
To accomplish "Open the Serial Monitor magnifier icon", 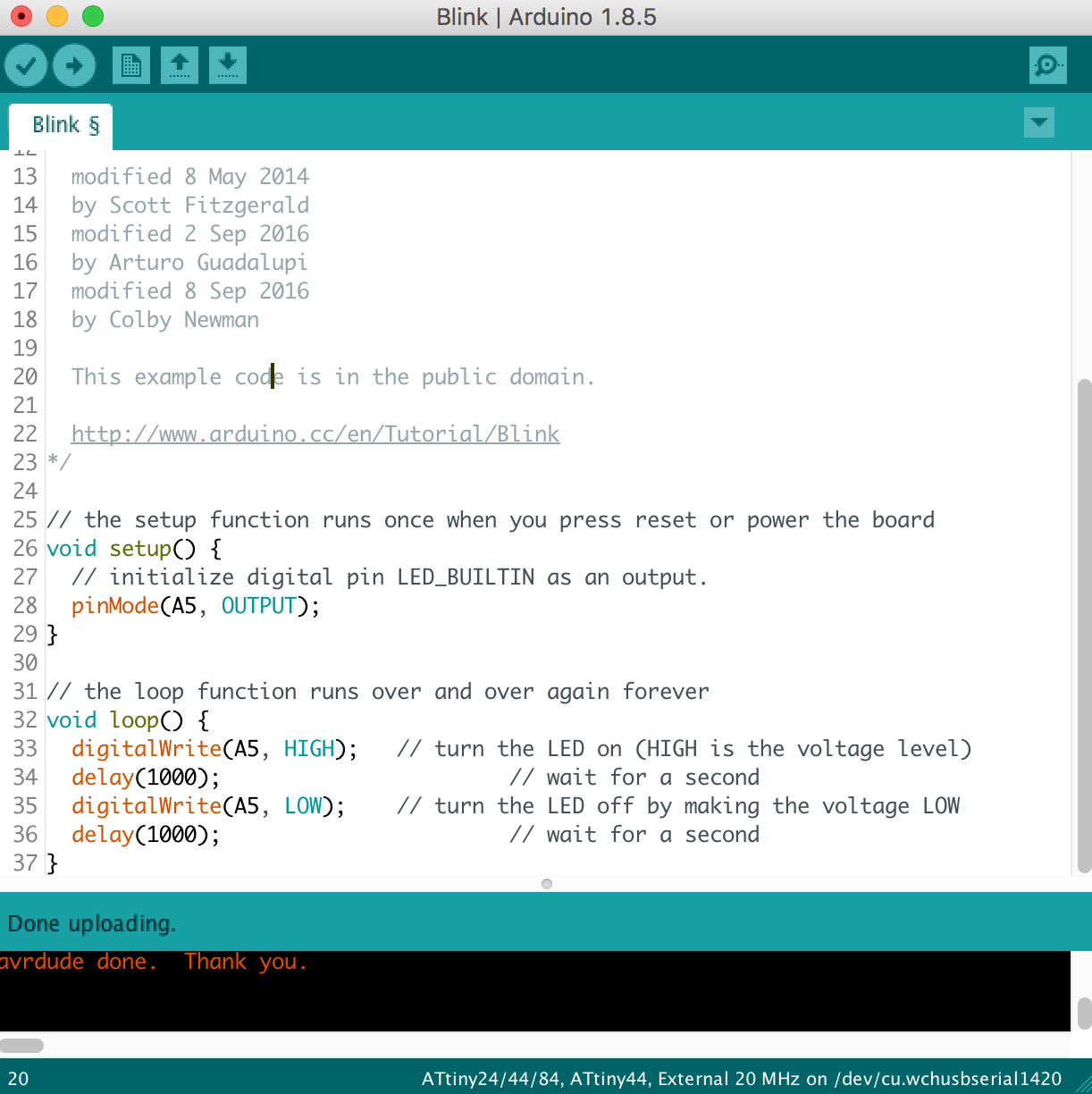I will click(x=1047, y=65).
